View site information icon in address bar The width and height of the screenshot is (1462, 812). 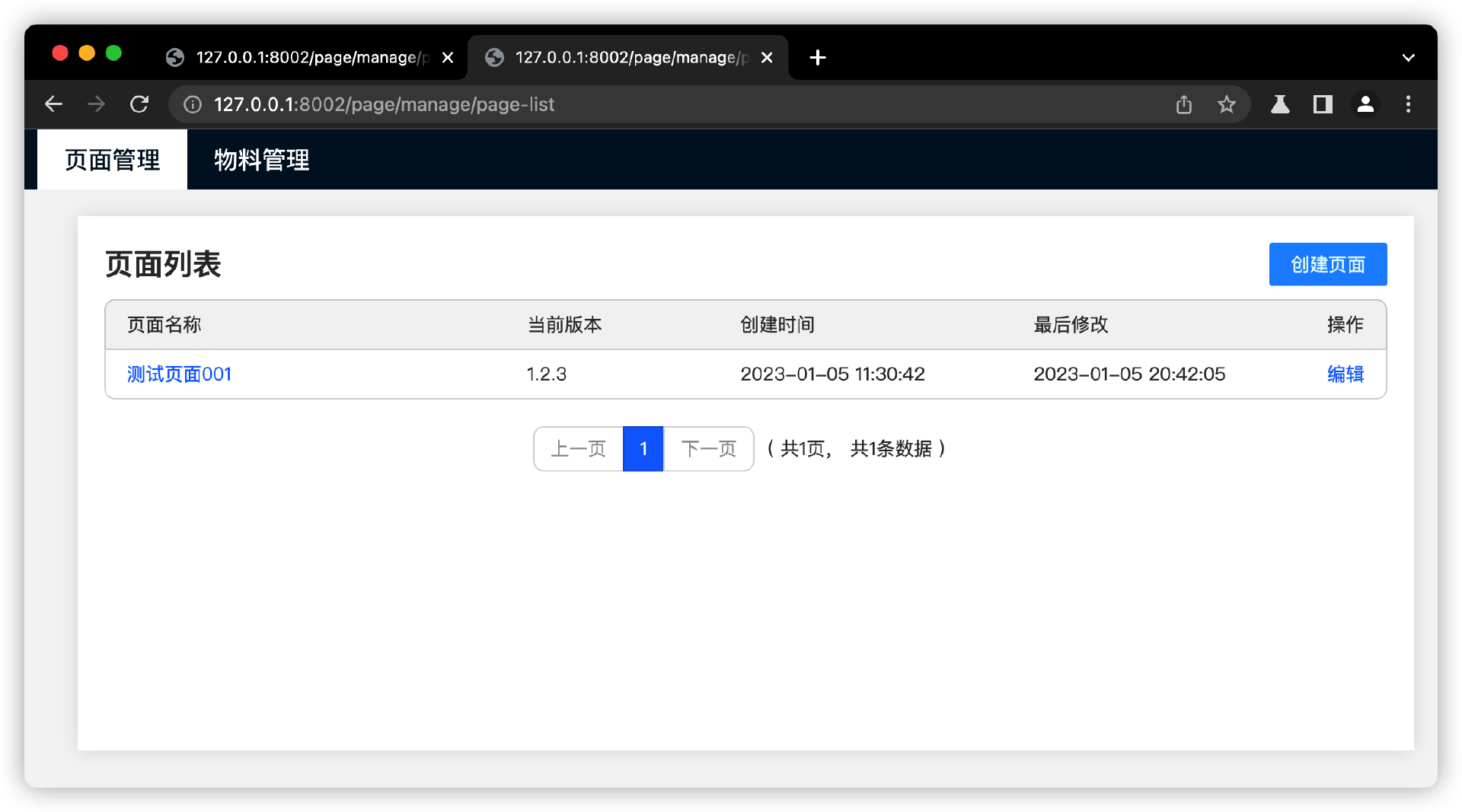coord(193,104)
